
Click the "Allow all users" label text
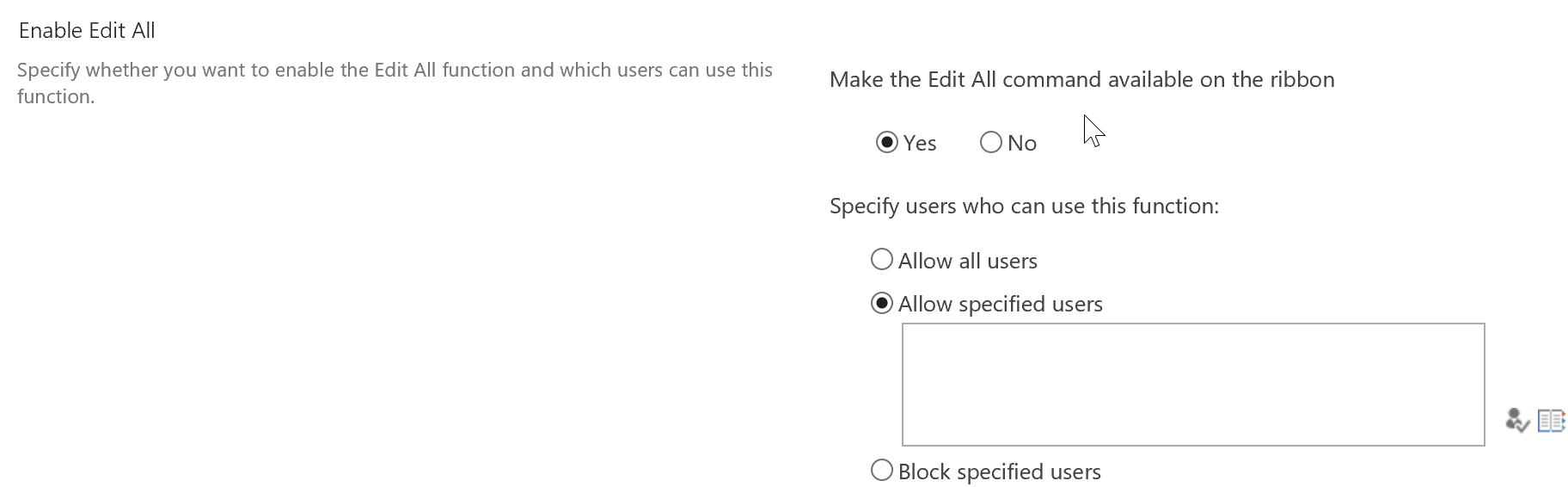(x=968, y=261)
